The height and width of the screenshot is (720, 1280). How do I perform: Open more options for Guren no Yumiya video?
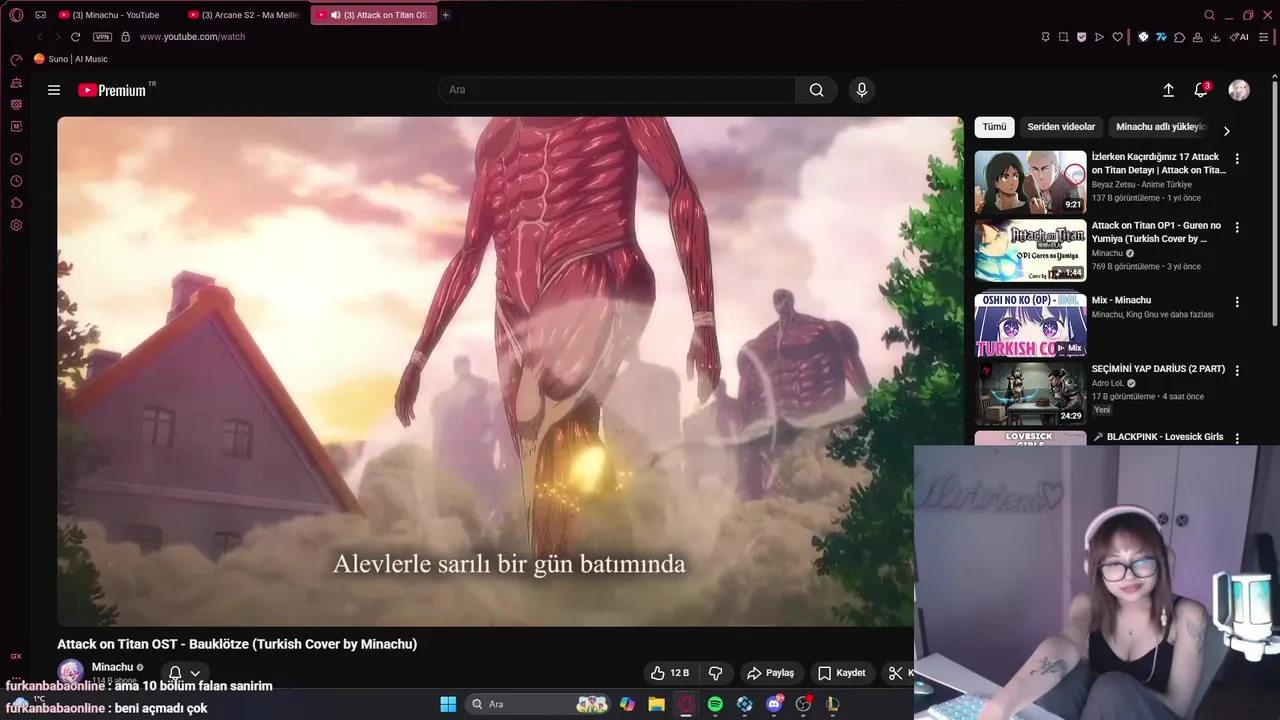(x=1237, y=228)
